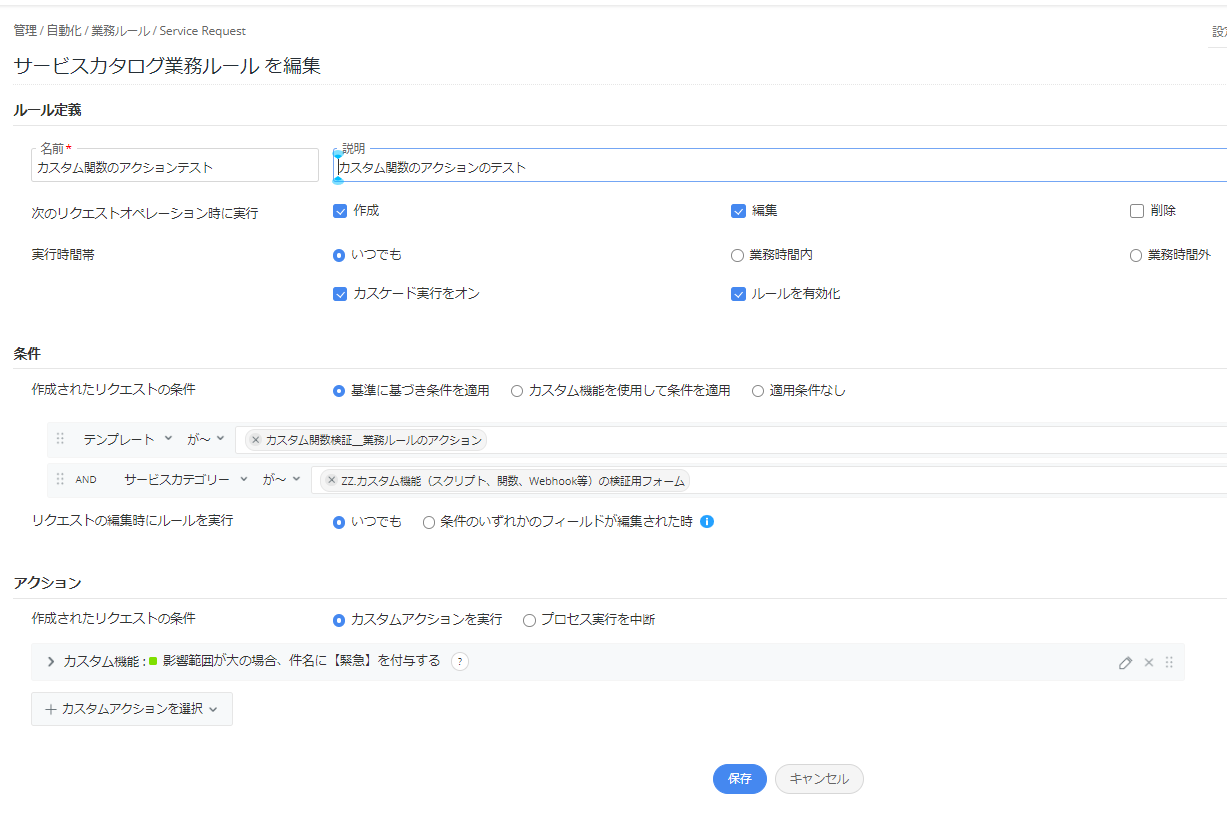The height and width of the screenshot is (820, 1227).
Task: Uncheck the 作成 operation checkbox
Action: coord(340,211)
